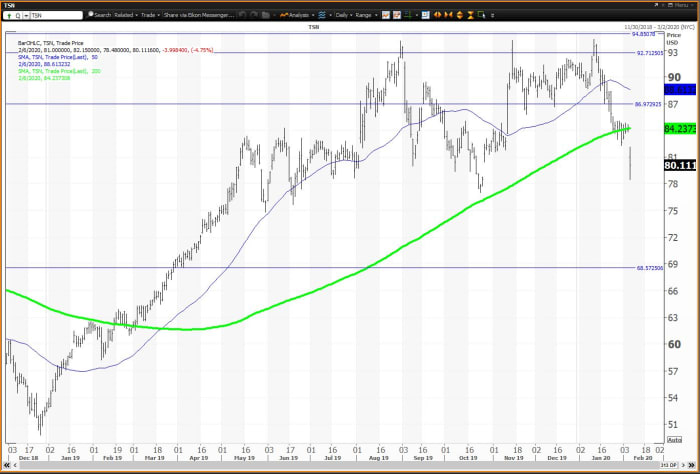Viewport: 700px width, 474px height.
Task: Click the vertical expand arrows icon
Action: click(x=460, y=15)
